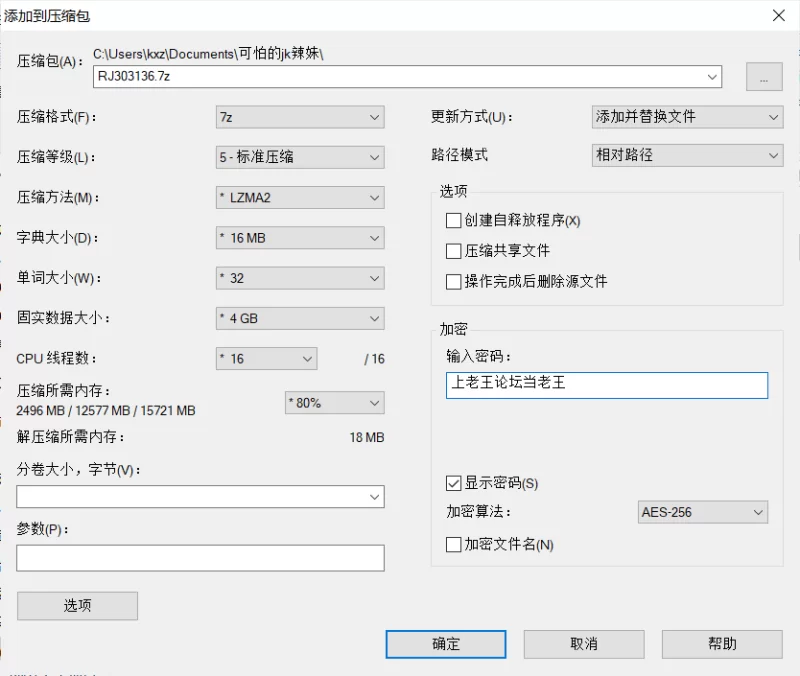Open the CPU 线程数 dropdown
Image resolution: width=800 pixels, height=676 pixels.
pyautogui.click(x=266, y=358)
